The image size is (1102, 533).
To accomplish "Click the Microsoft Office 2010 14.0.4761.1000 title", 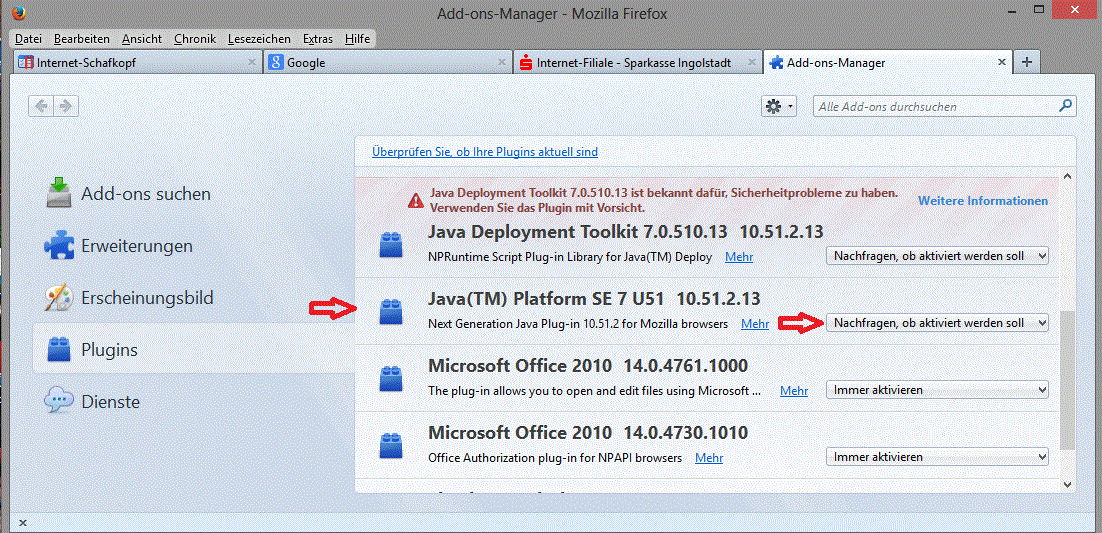I will pyautogui.click(x=588, y=366).
